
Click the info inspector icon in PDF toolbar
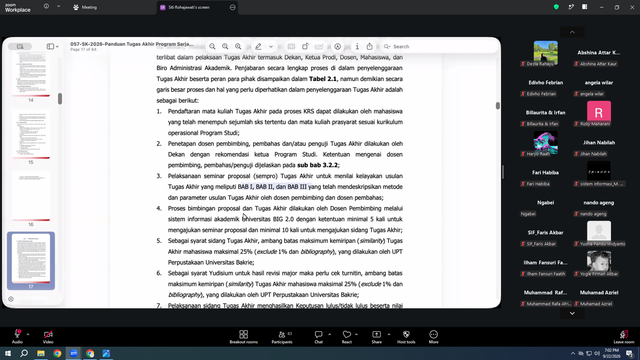[357, 47]
